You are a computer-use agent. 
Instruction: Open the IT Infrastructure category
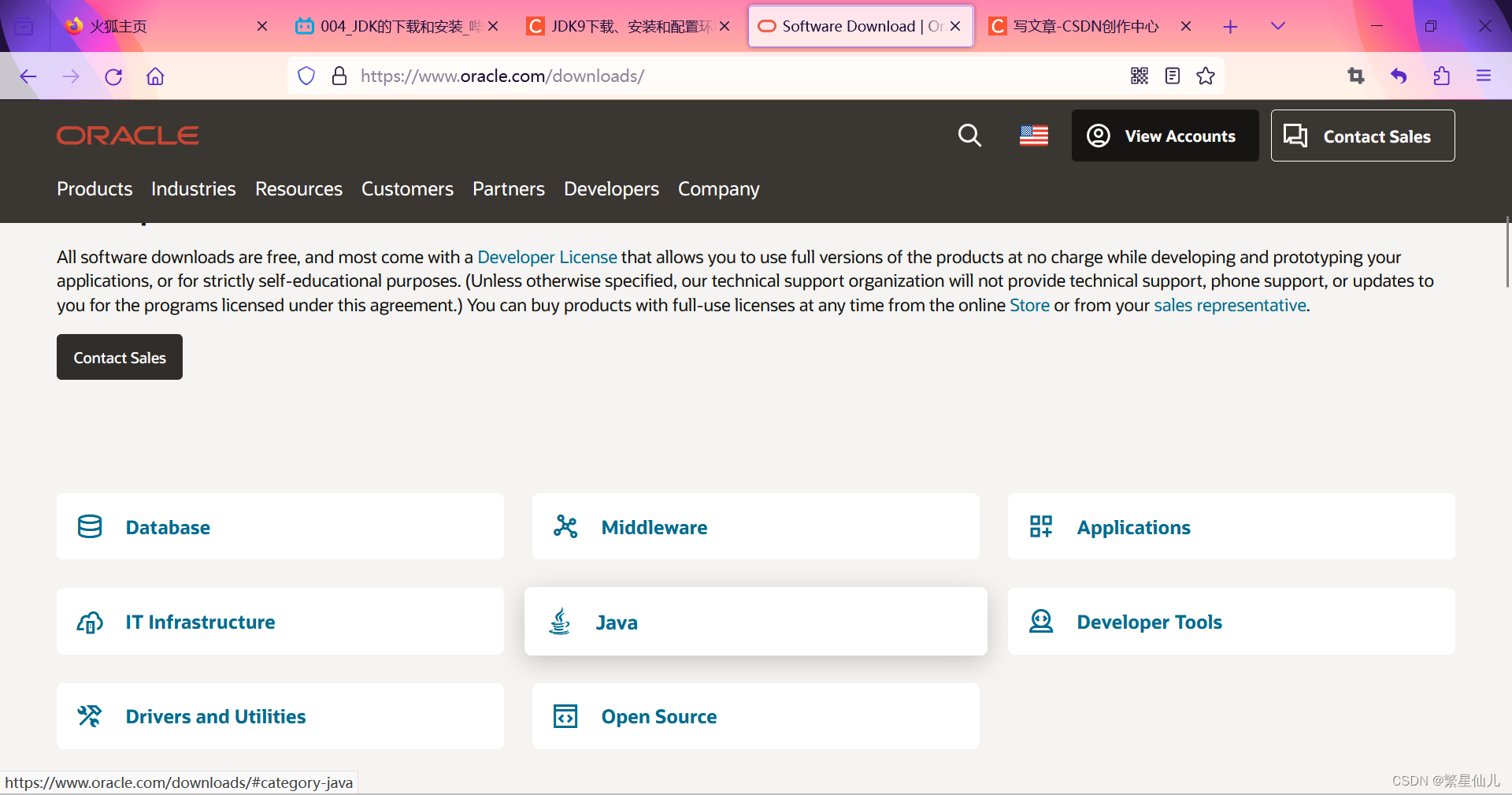pos(280,621)
